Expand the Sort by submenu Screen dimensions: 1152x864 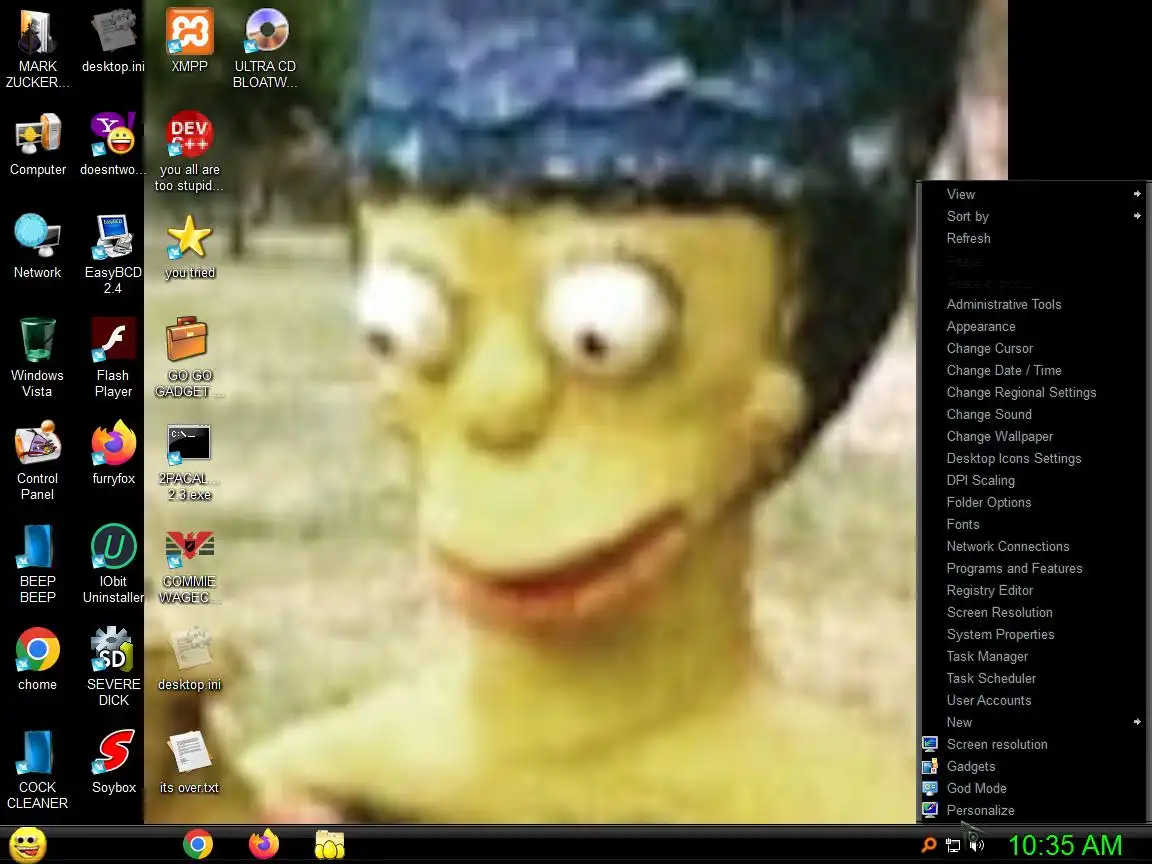1034,216
